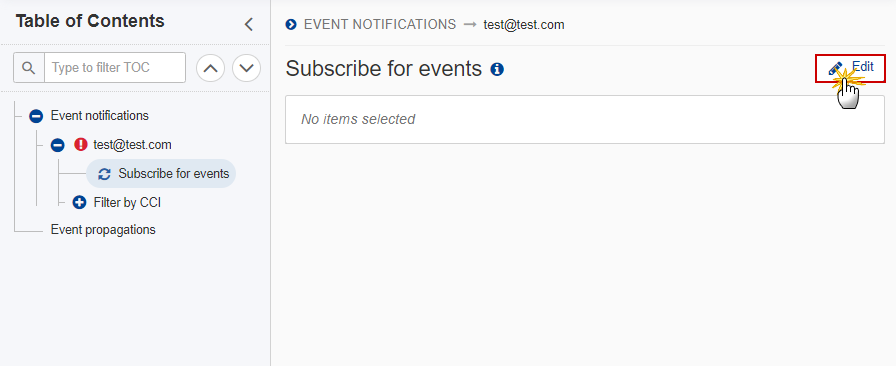The width and height of the screenshot is (896, 366).
Task: Collapse the Event notifications node
Action: (x=36, y=116)
